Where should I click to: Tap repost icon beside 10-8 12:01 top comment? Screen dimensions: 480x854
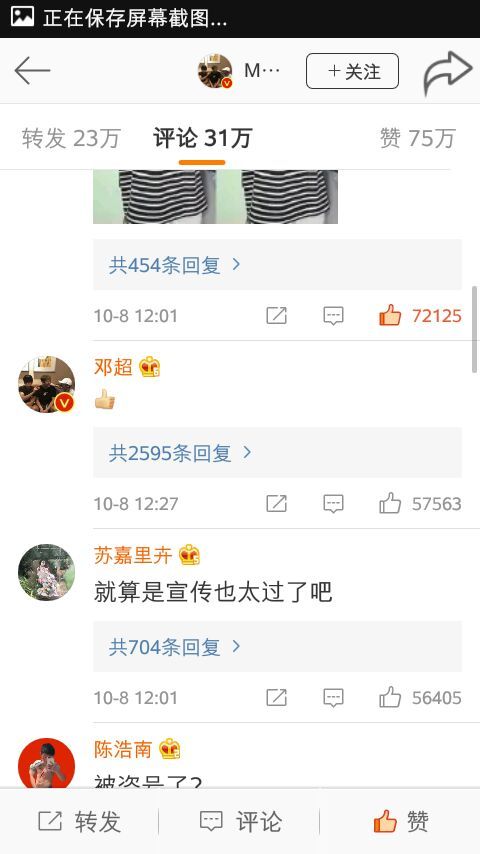276,315
